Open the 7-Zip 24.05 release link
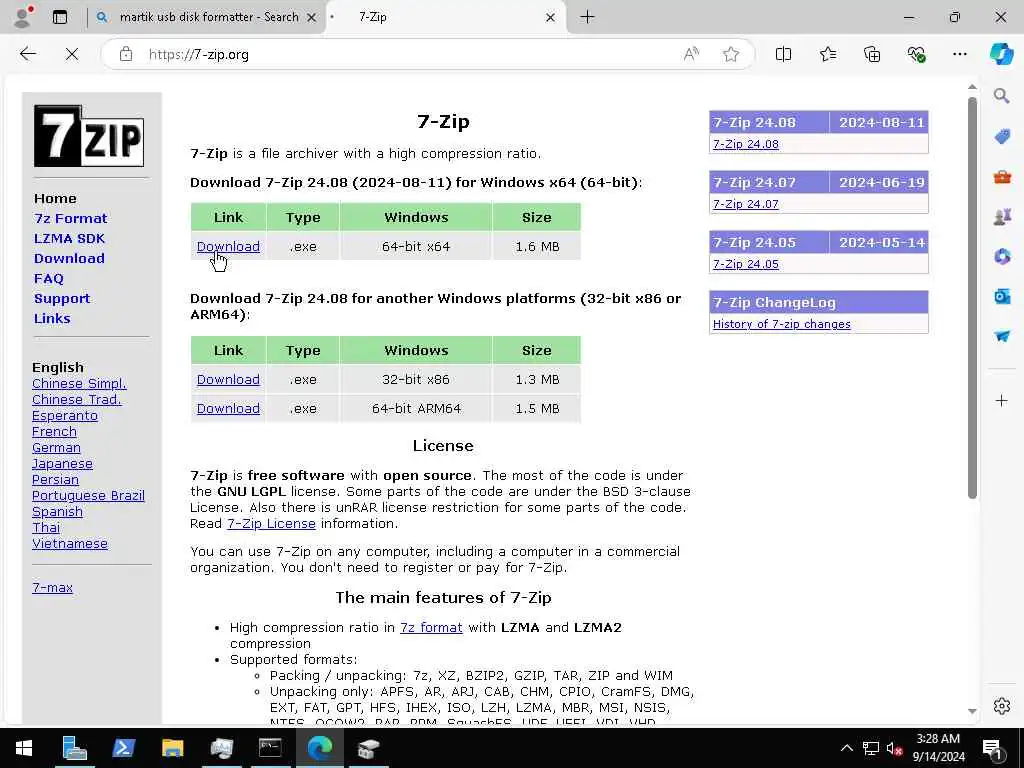 pos(746,264)
